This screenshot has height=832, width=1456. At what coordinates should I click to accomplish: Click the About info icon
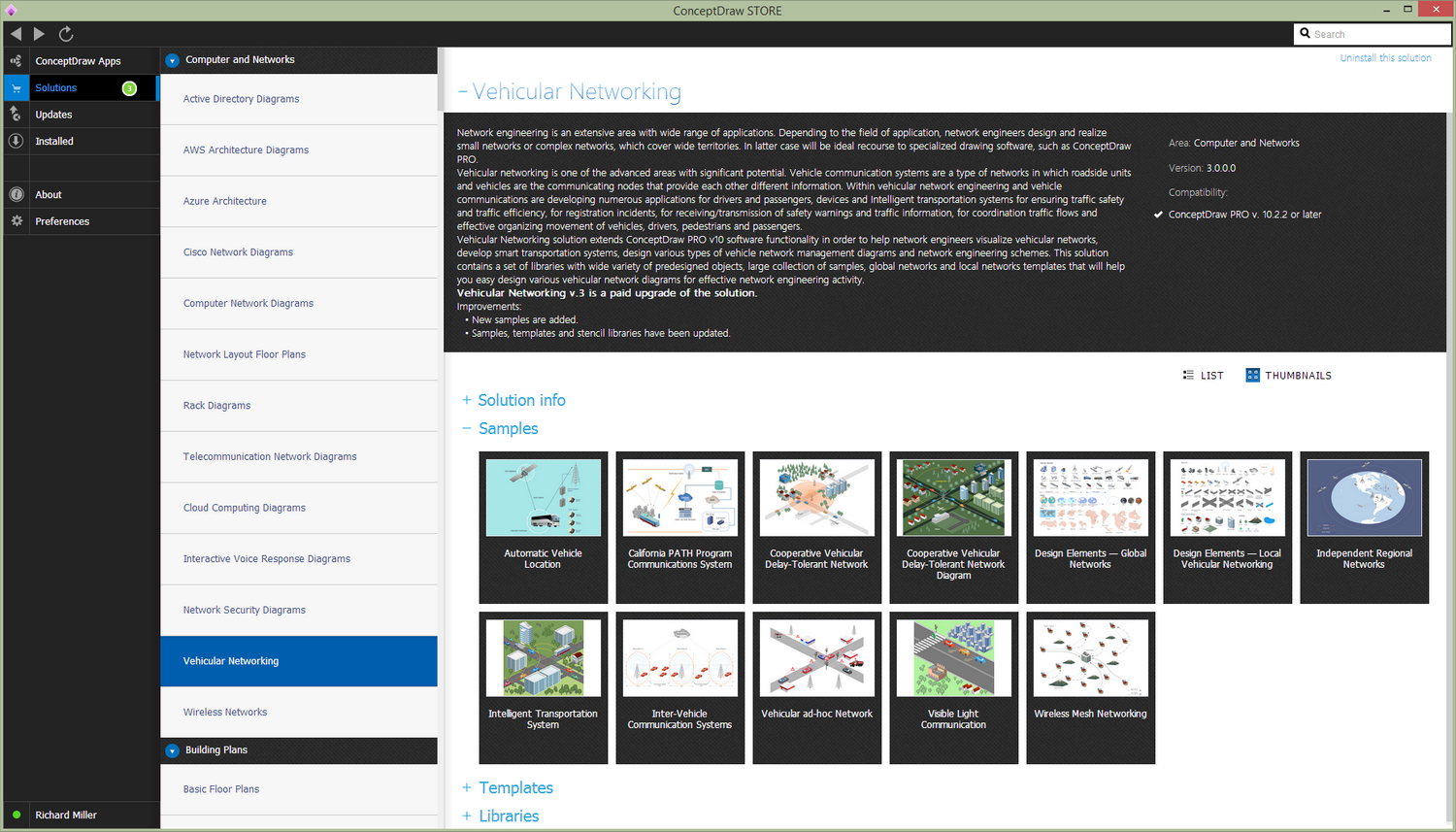point(17,194)
